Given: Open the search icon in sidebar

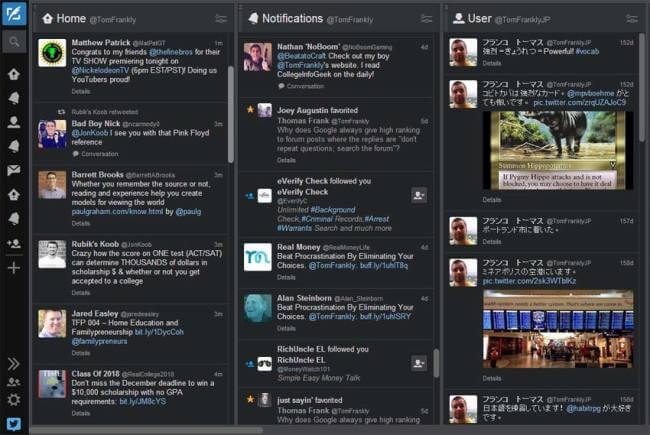Looking at the screenshot, I should pyautogui.click(x=14, y=41).
